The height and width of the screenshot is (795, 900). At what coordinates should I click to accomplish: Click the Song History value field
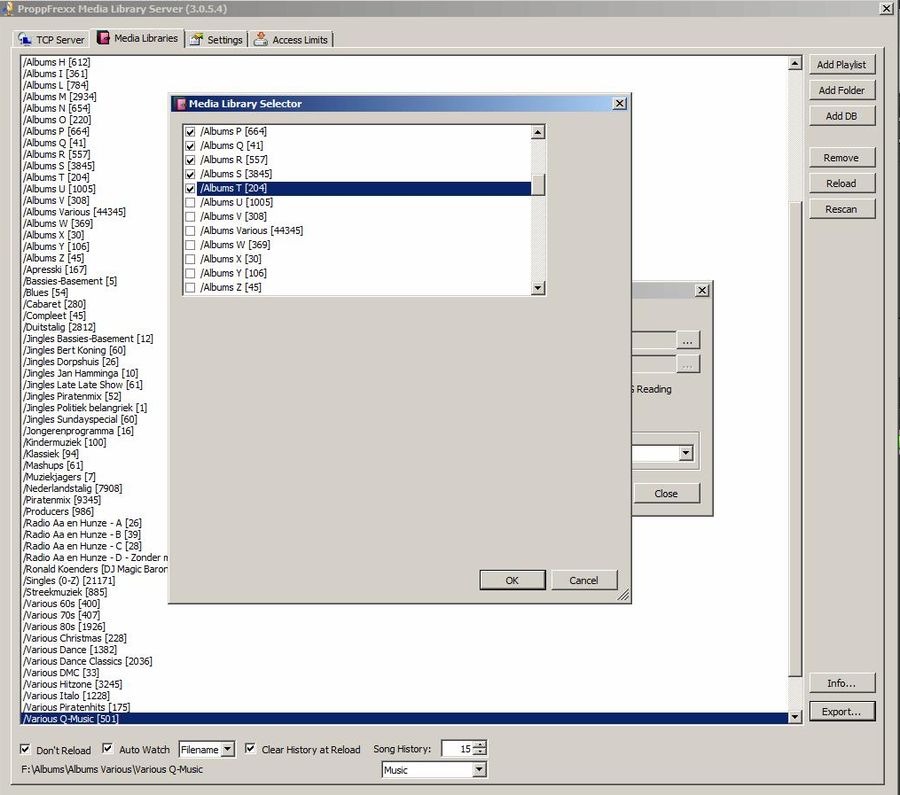[457, 749]
